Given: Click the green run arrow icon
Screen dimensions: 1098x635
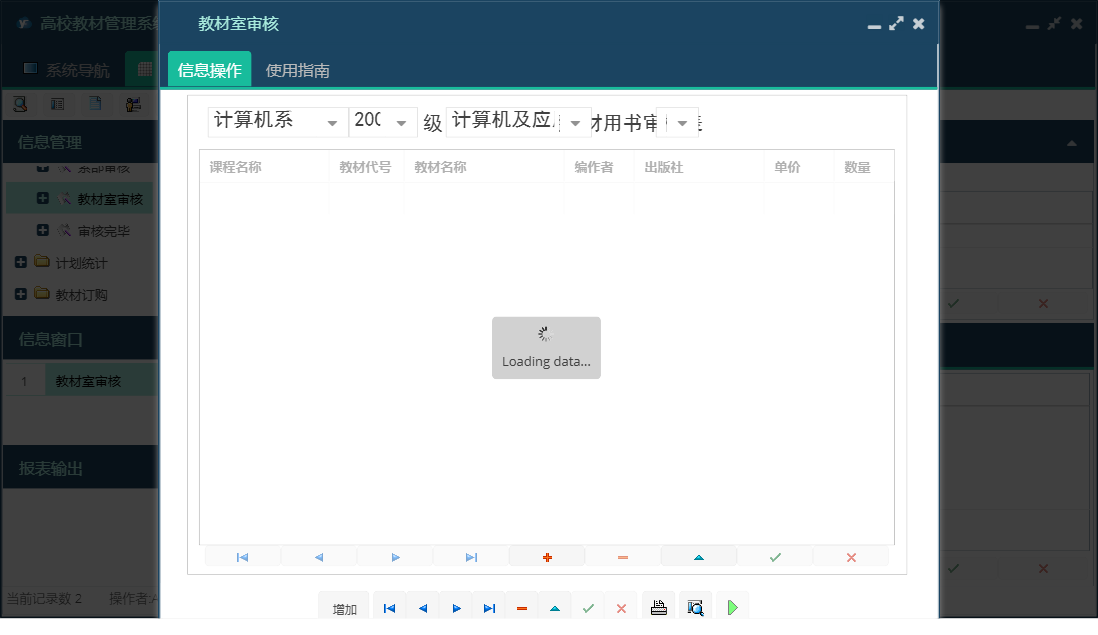Looking at the screenshot, I should coord(732,606).
